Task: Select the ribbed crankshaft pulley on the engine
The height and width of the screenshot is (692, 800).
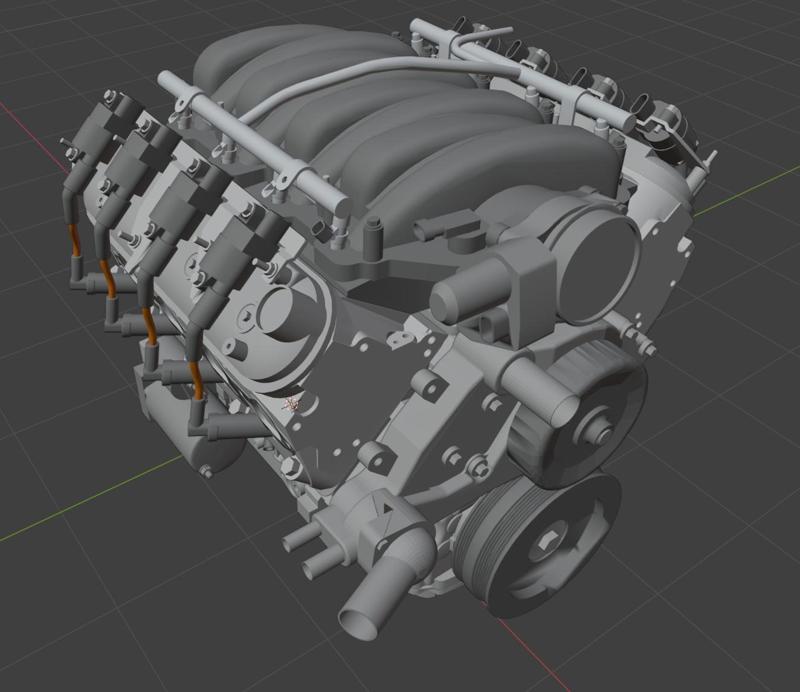Action: pyautogui.click(x=536, y=546)
